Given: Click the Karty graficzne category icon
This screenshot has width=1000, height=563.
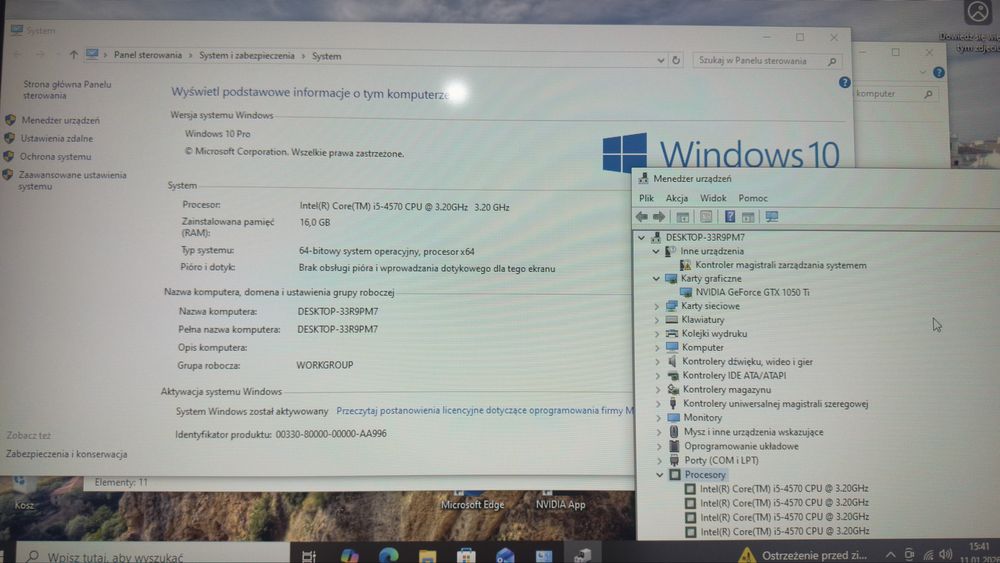Looking at the screenshot, I should click(x=671, y=279).
